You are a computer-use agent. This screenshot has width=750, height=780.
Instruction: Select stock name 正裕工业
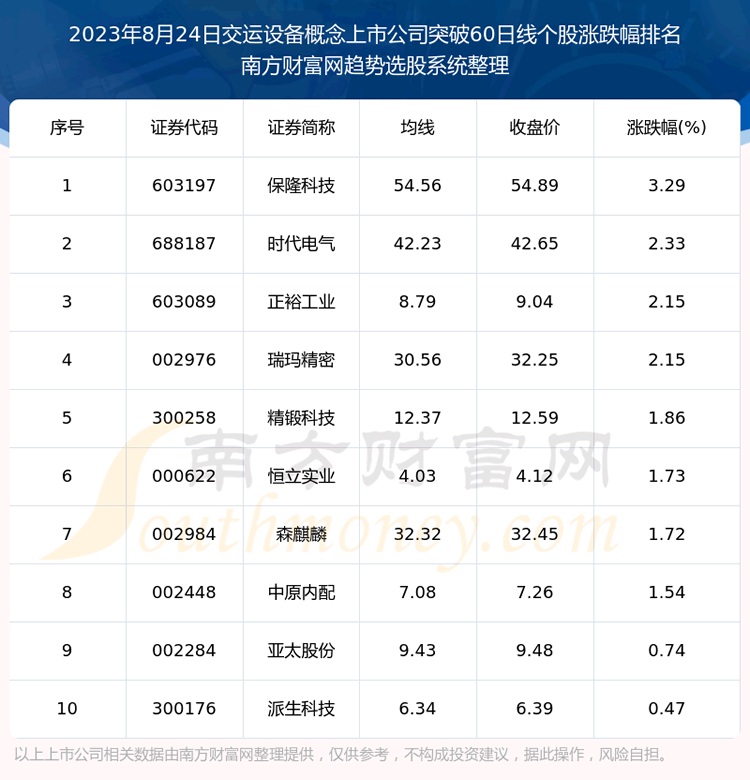301,302
